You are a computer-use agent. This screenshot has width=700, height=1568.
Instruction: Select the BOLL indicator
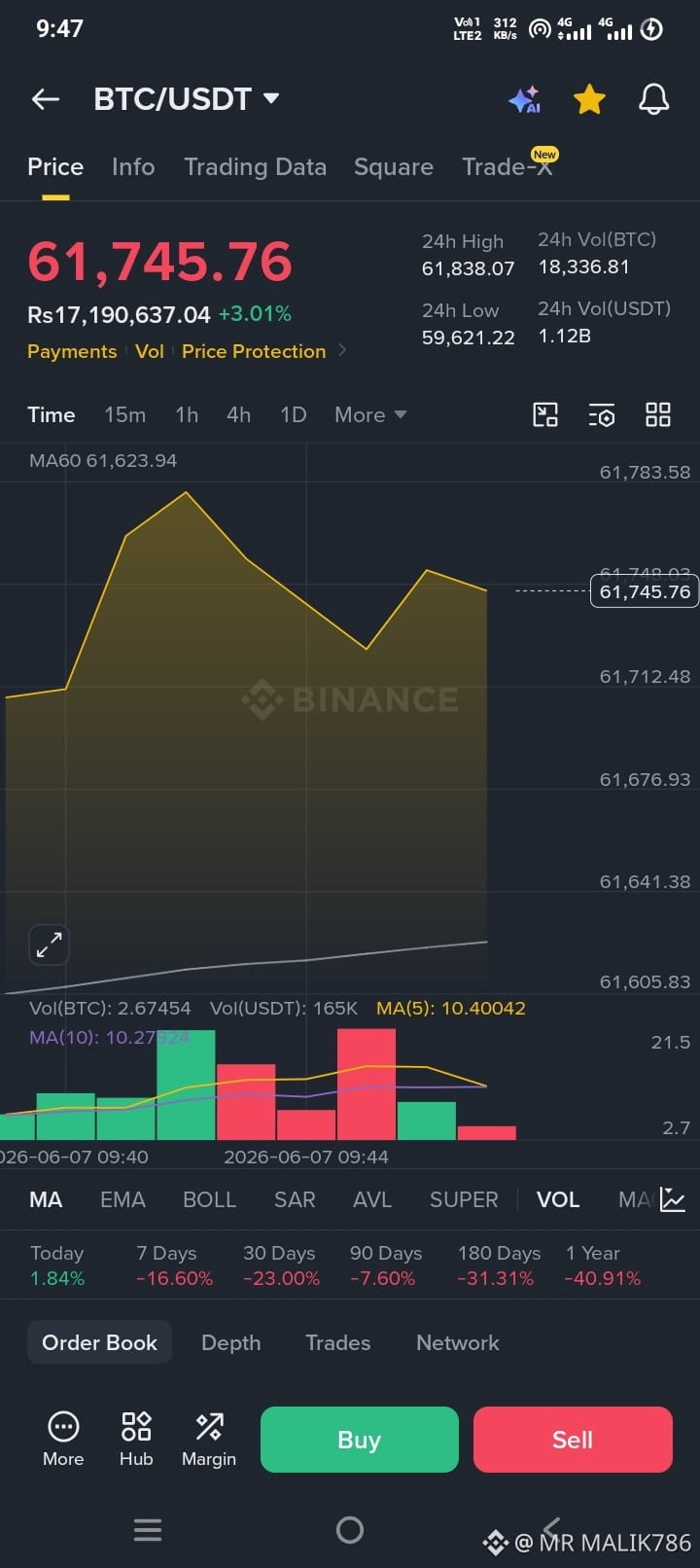(210, 1200)
